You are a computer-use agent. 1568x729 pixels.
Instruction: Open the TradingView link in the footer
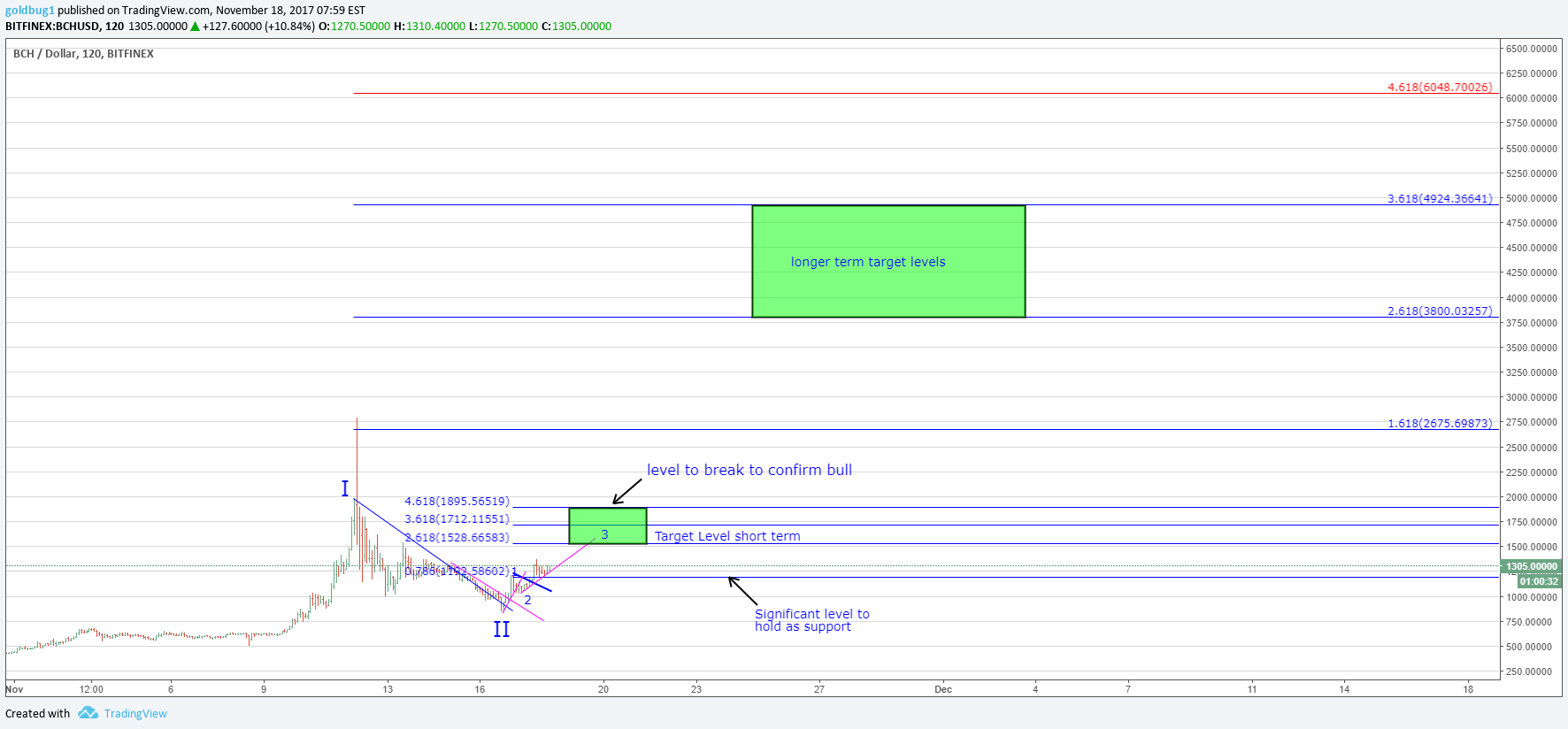[135, 714]
